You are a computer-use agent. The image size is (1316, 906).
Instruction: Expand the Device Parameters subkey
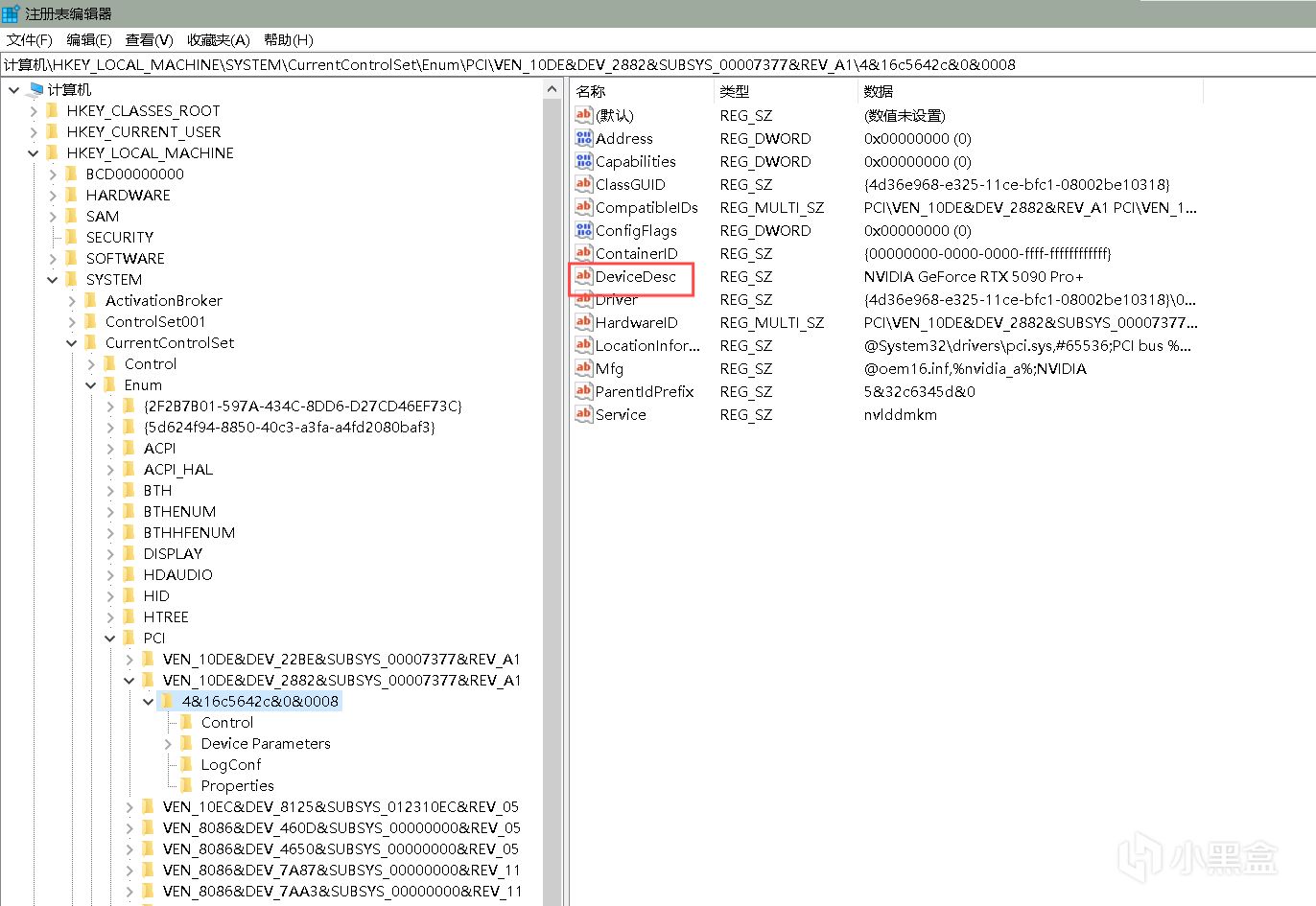point(168,743)
